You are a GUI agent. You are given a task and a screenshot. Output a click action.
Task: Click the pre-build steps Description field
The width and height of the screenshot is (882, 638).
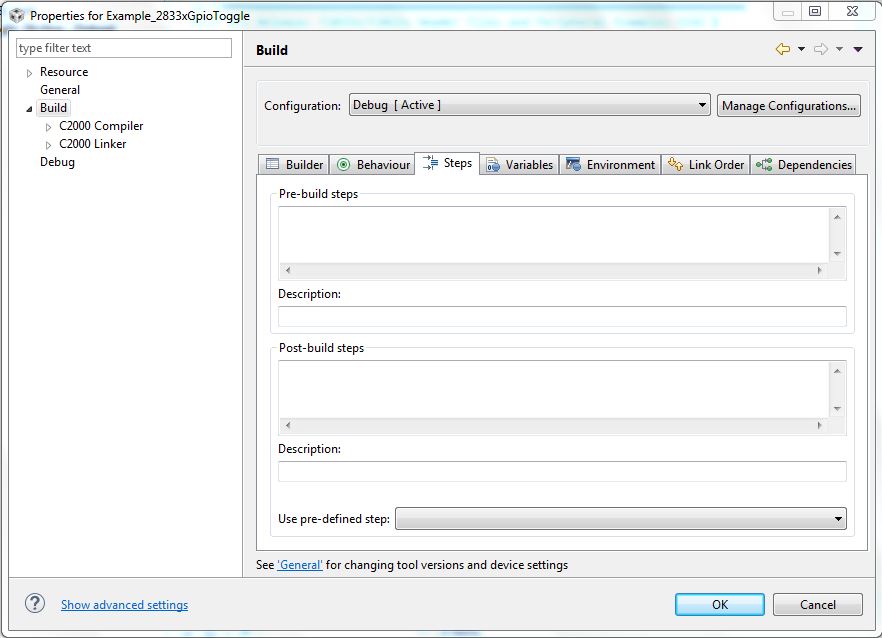[562, 317]
